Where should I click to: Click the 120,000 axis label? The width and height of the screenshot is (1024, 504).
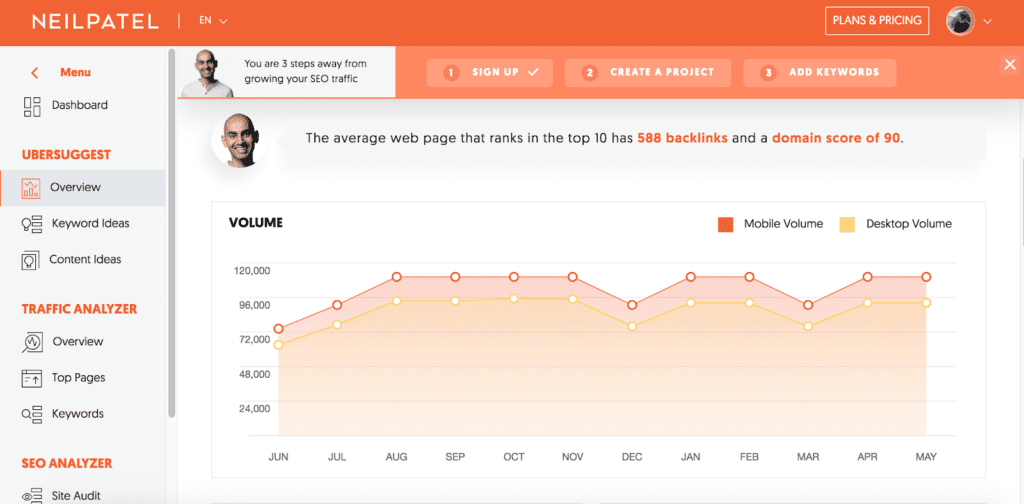[251, 270]
